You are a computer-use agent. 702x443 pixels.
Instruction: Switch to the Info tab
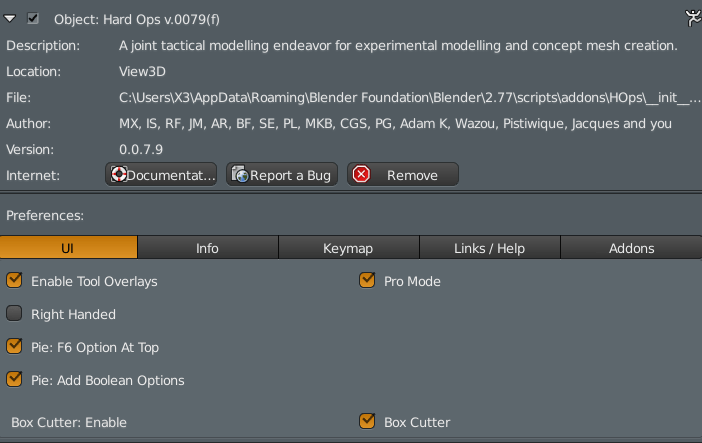point(208,248)
